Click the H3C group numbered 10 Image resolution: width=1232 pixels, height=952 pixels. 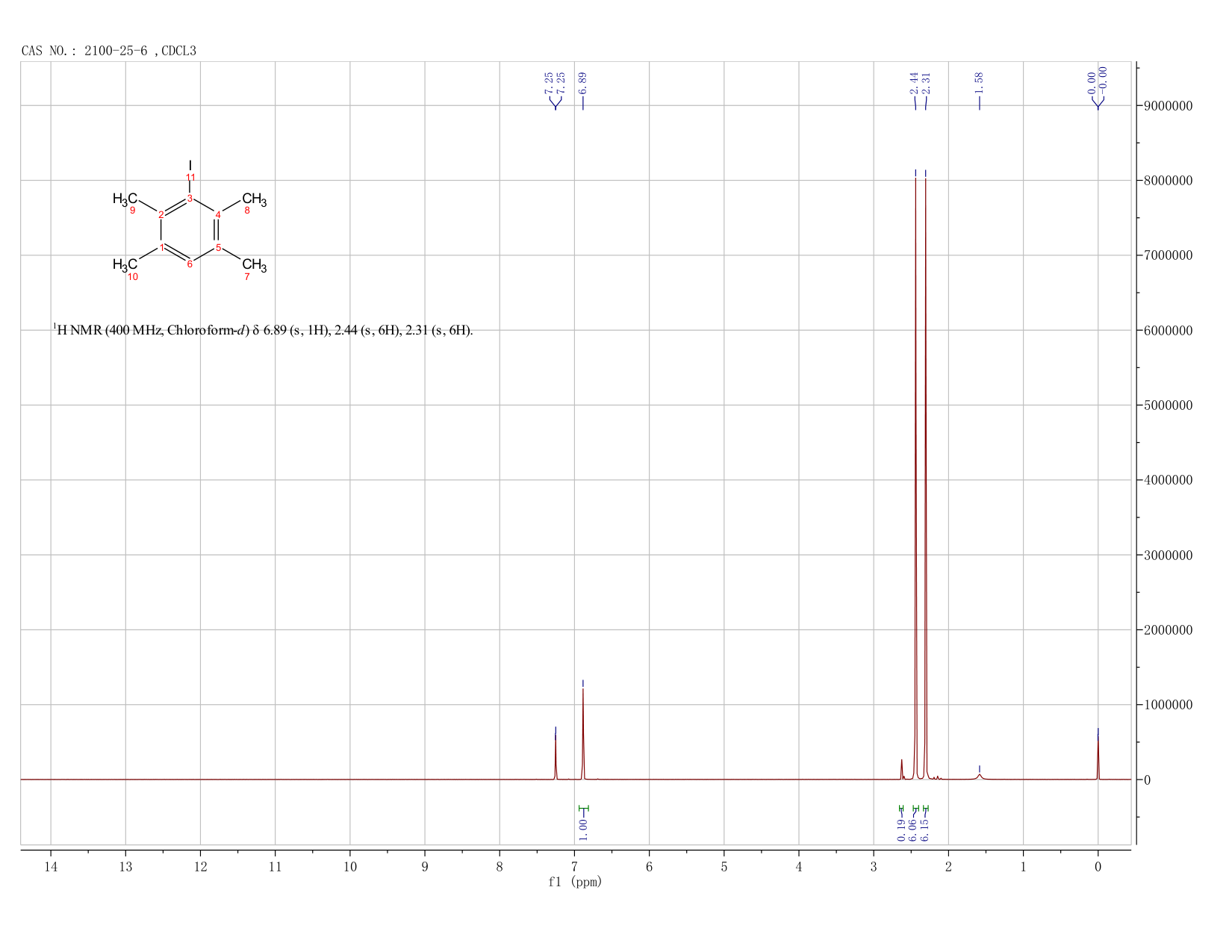tap(125, 265)
